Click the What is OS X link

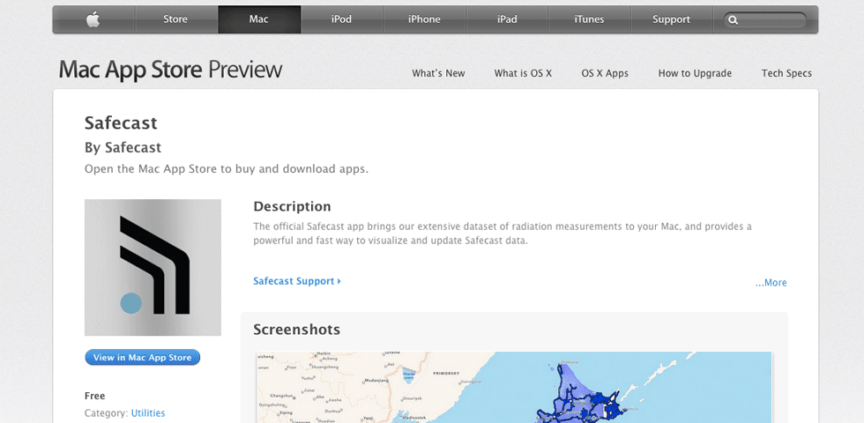pyautogui.click(x=523, y=73)
